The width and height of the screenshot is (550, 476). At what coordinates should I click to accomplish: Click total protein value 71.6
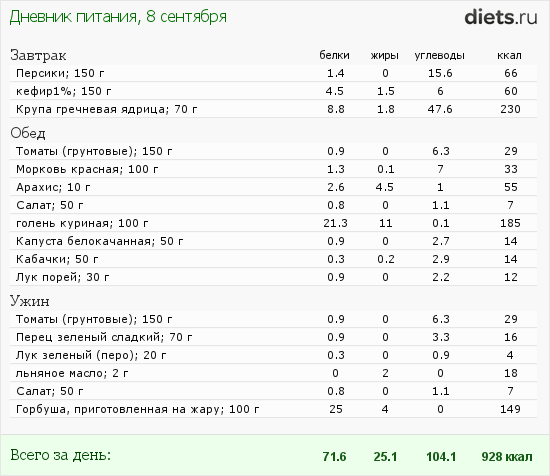(x=334, y=457)
